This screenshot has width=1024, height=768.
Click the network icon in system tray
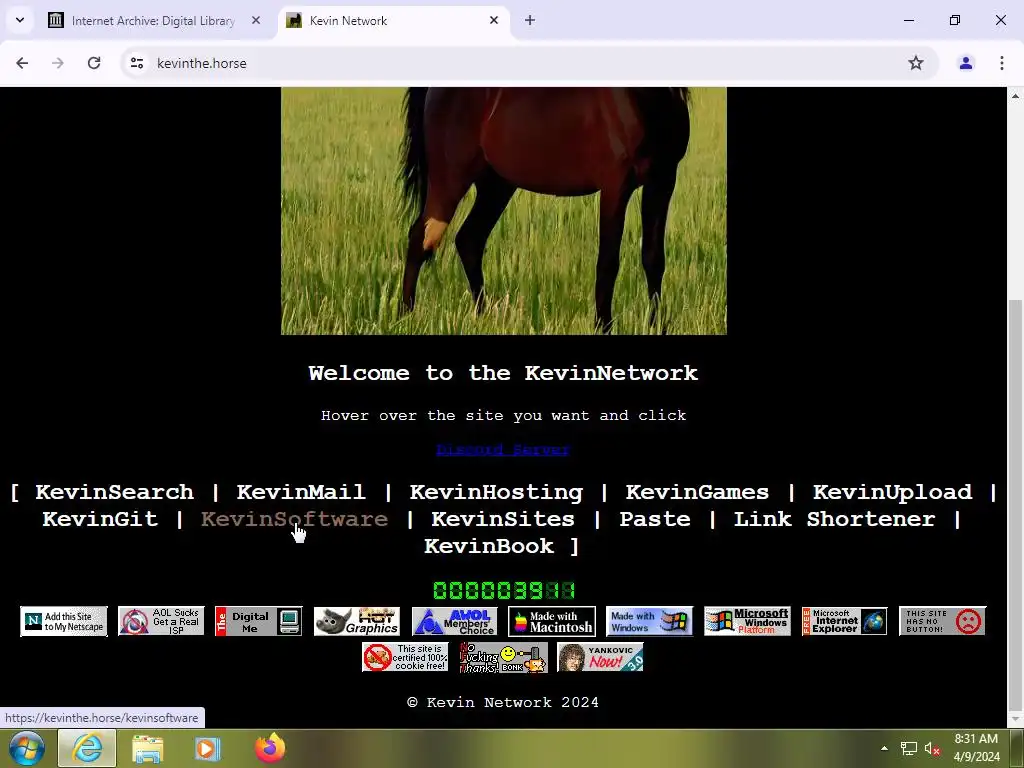pos(908,748)
